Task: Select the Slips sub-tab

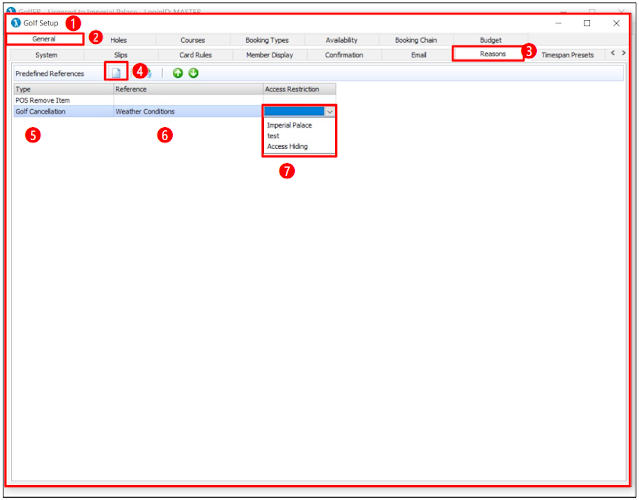Action: tap(121, 55)
